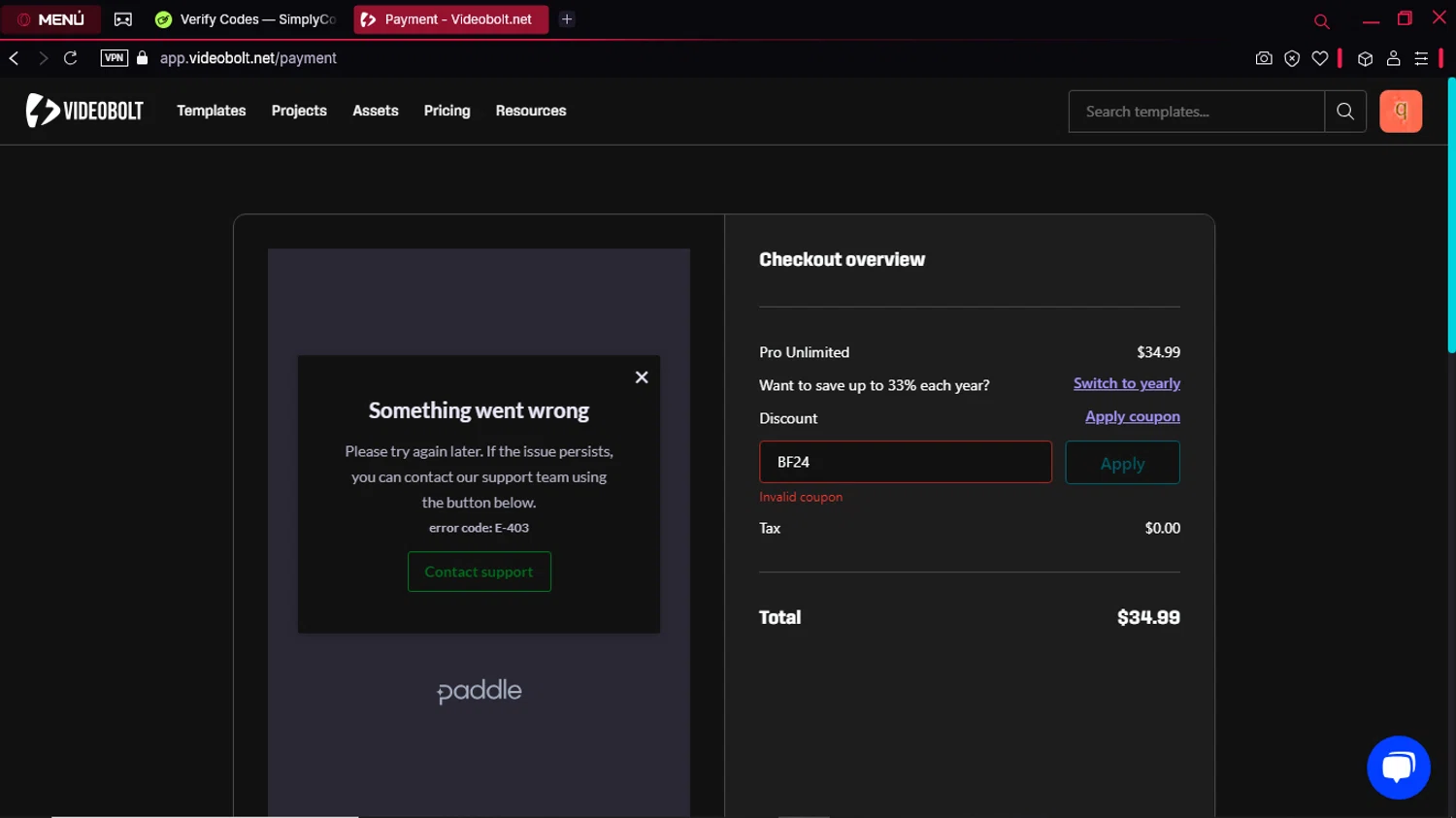Click the Checkout overview heading
1456x818 pixels.
pyautogui.click(x=842, y=260)
